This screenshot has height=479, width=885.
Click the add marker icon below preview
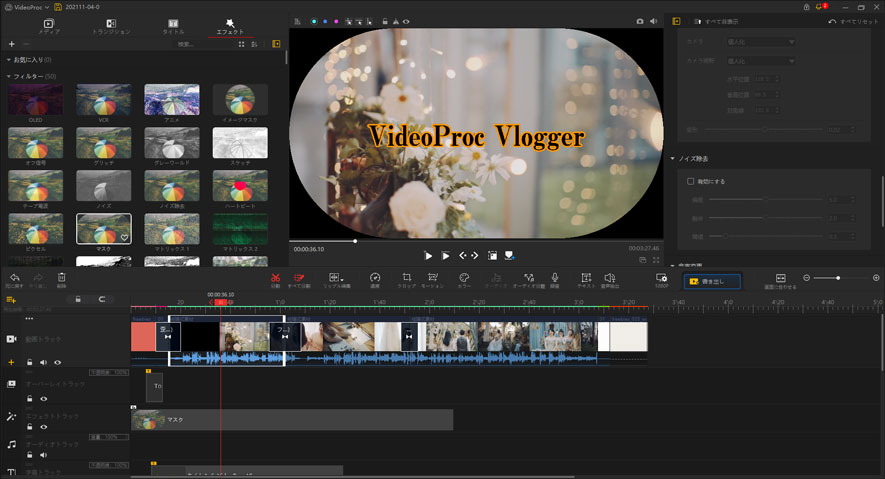click(509, 256)
